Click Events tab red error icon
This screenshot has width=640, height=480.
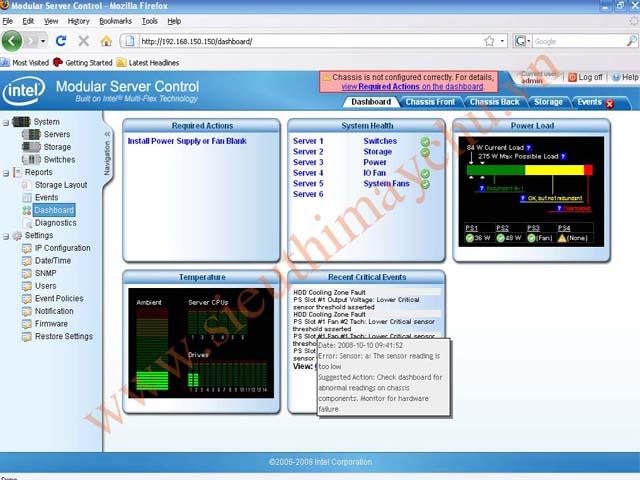click(610, 104)
